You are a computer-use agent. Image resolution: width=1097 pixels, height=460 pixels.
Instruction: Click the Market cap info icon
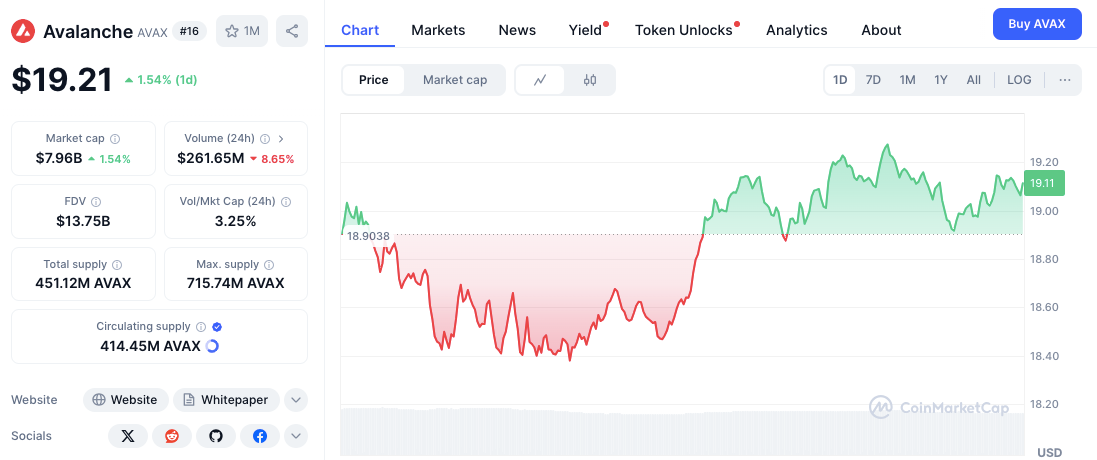[115, 138]
